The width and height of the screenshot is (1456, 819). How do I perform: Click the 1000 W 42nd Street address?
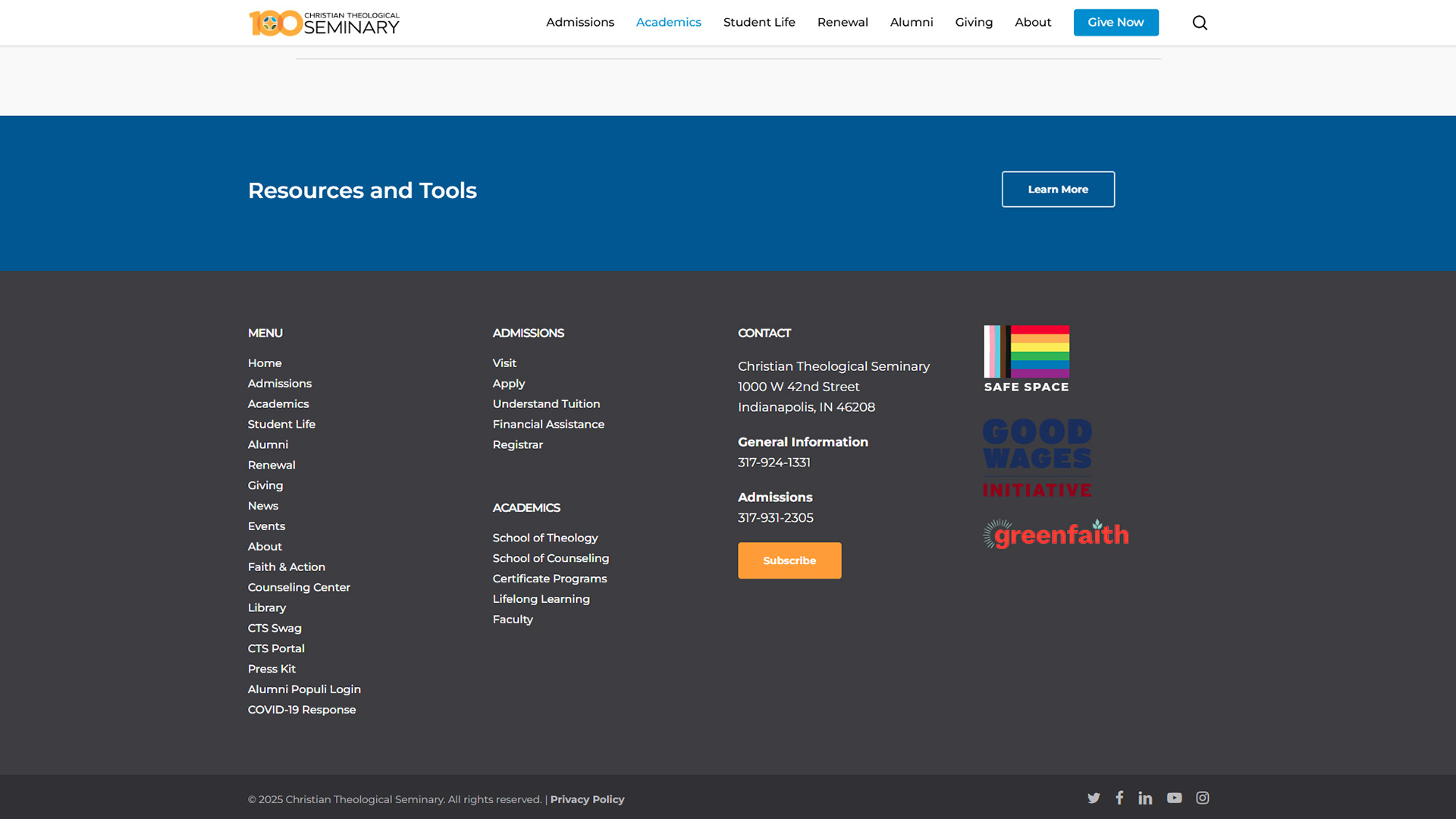tap(799, 387)
